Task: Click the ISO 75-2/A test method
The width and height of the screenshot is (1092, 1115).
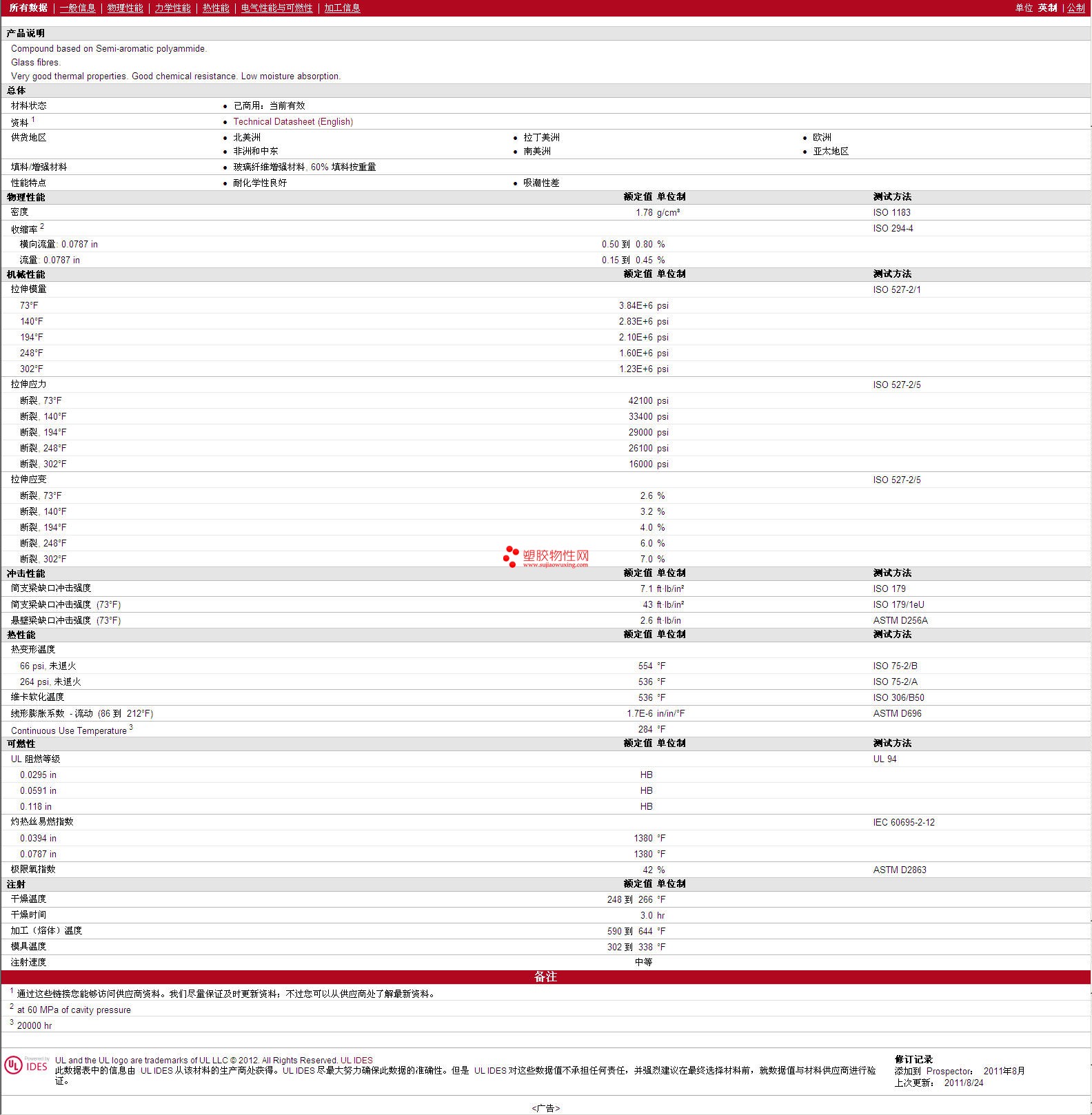Action: coord(895,682)
